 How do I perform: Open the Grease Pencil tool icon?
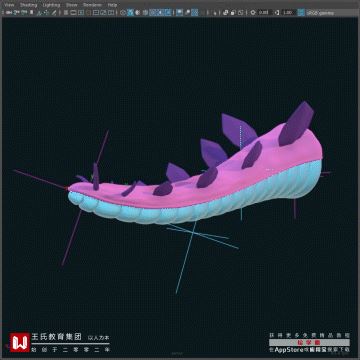click(x=54, y=13)
